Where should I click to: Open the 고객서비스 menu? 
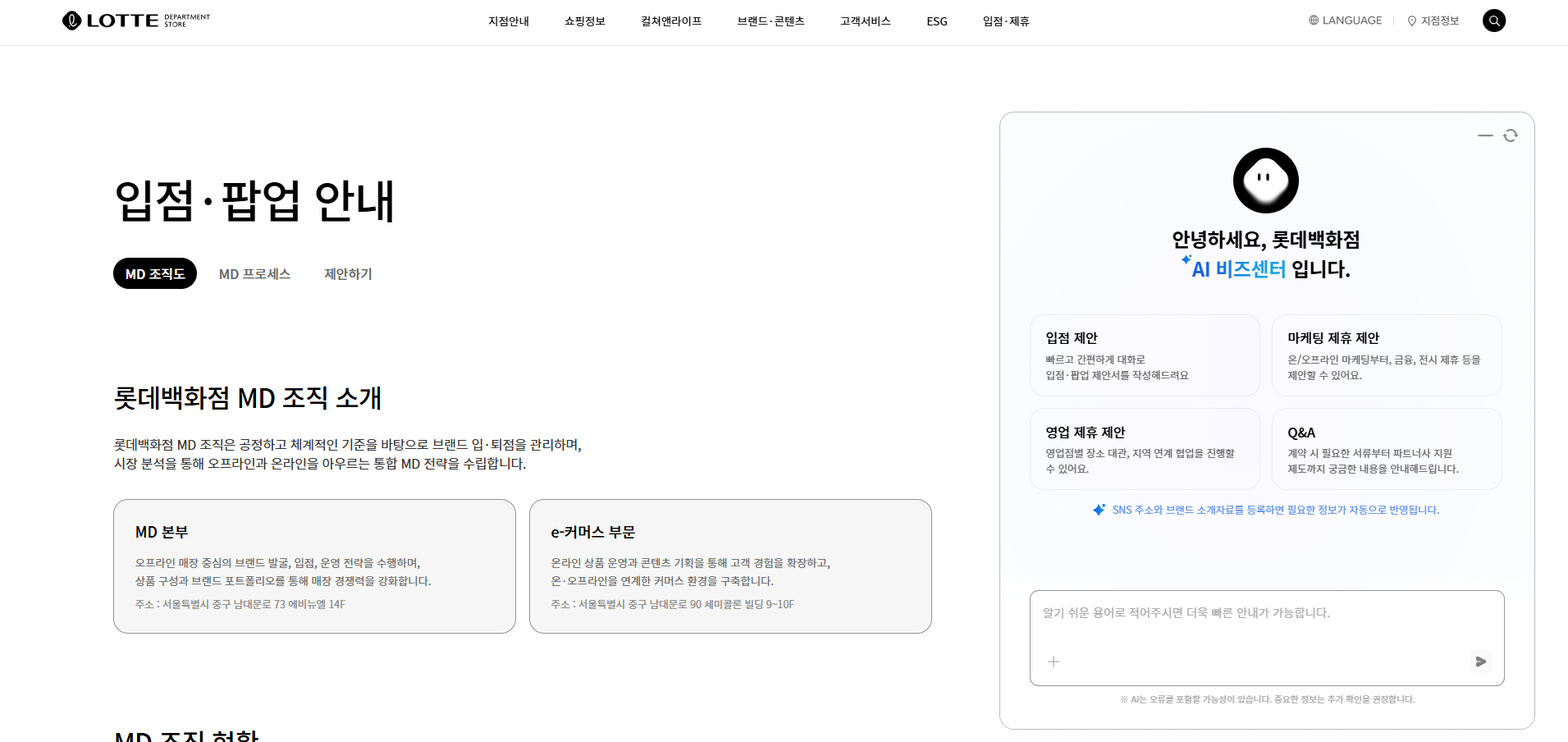pyautogui.click(x=866, y=21)
